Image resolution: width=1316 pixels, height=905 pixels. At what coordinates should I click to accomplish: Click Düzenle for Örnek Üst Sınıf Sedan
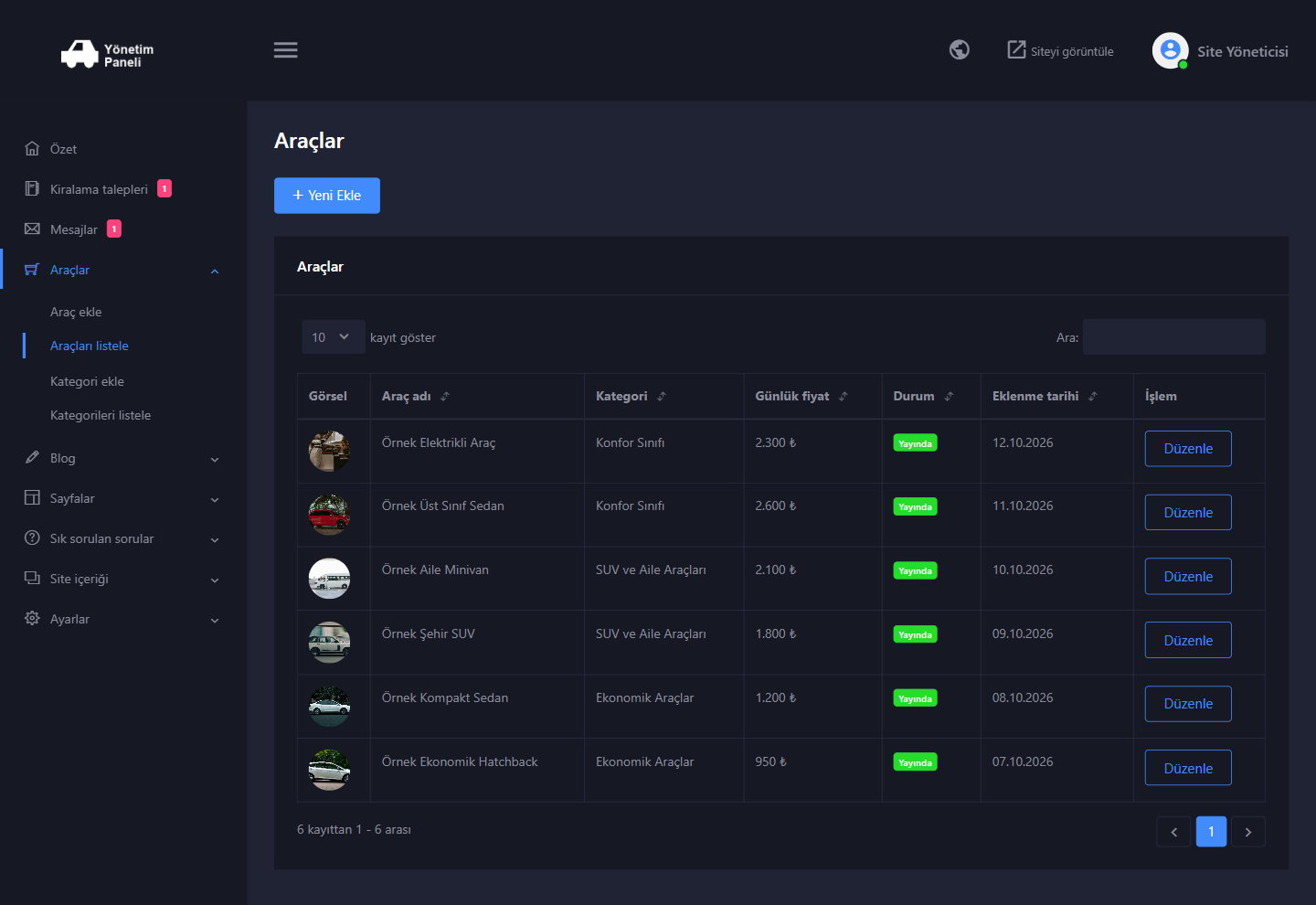(1188, 513)
